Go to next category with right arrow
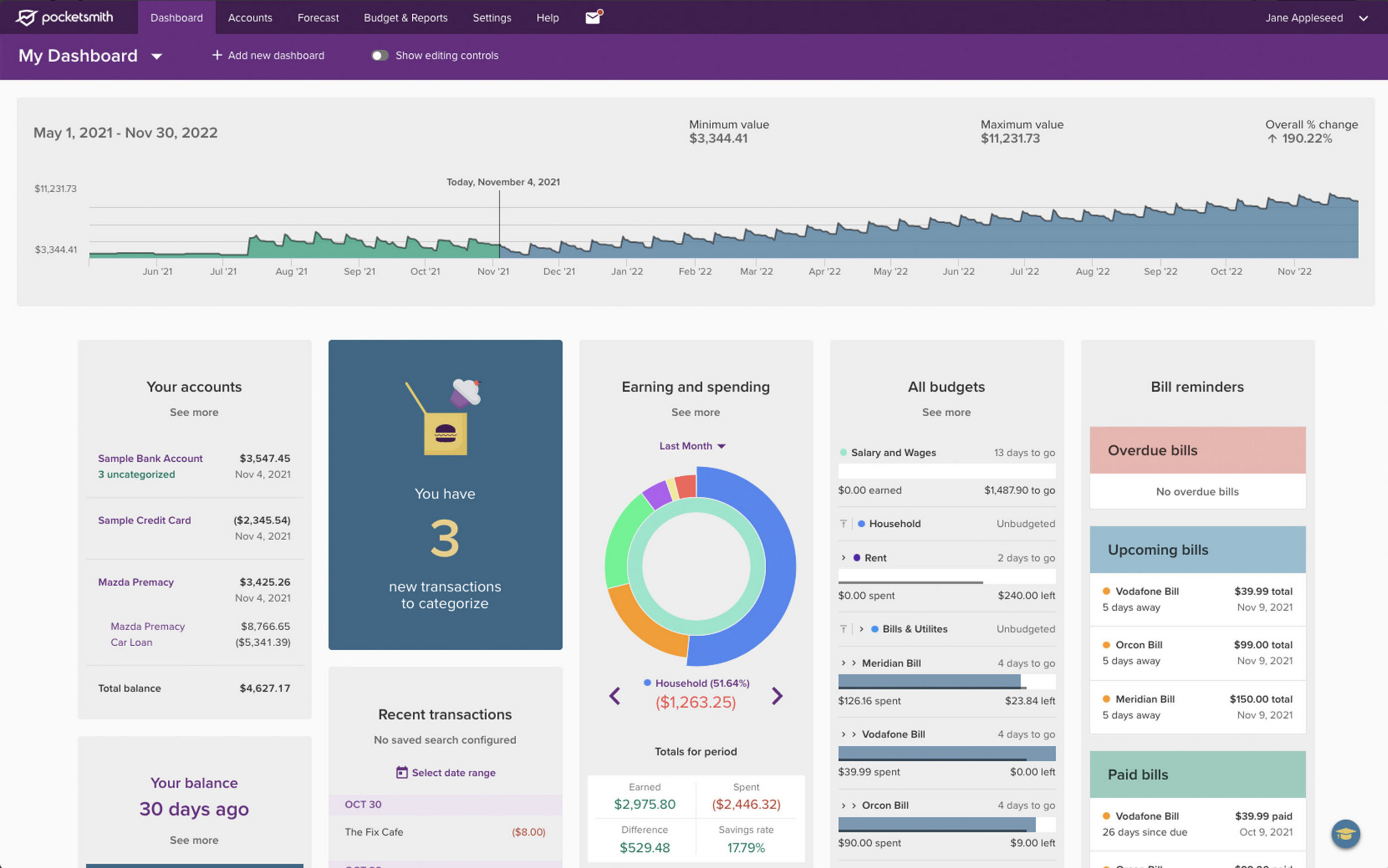1388x868 pixels. (777, 696)
